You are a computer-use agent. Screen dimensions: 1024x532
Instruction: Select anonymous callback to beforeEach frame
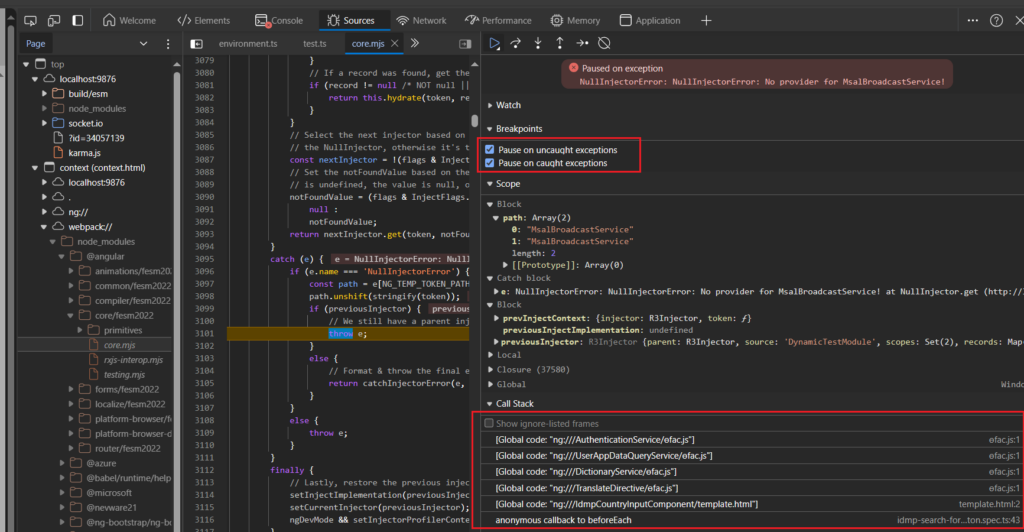[x=752, y=520]
